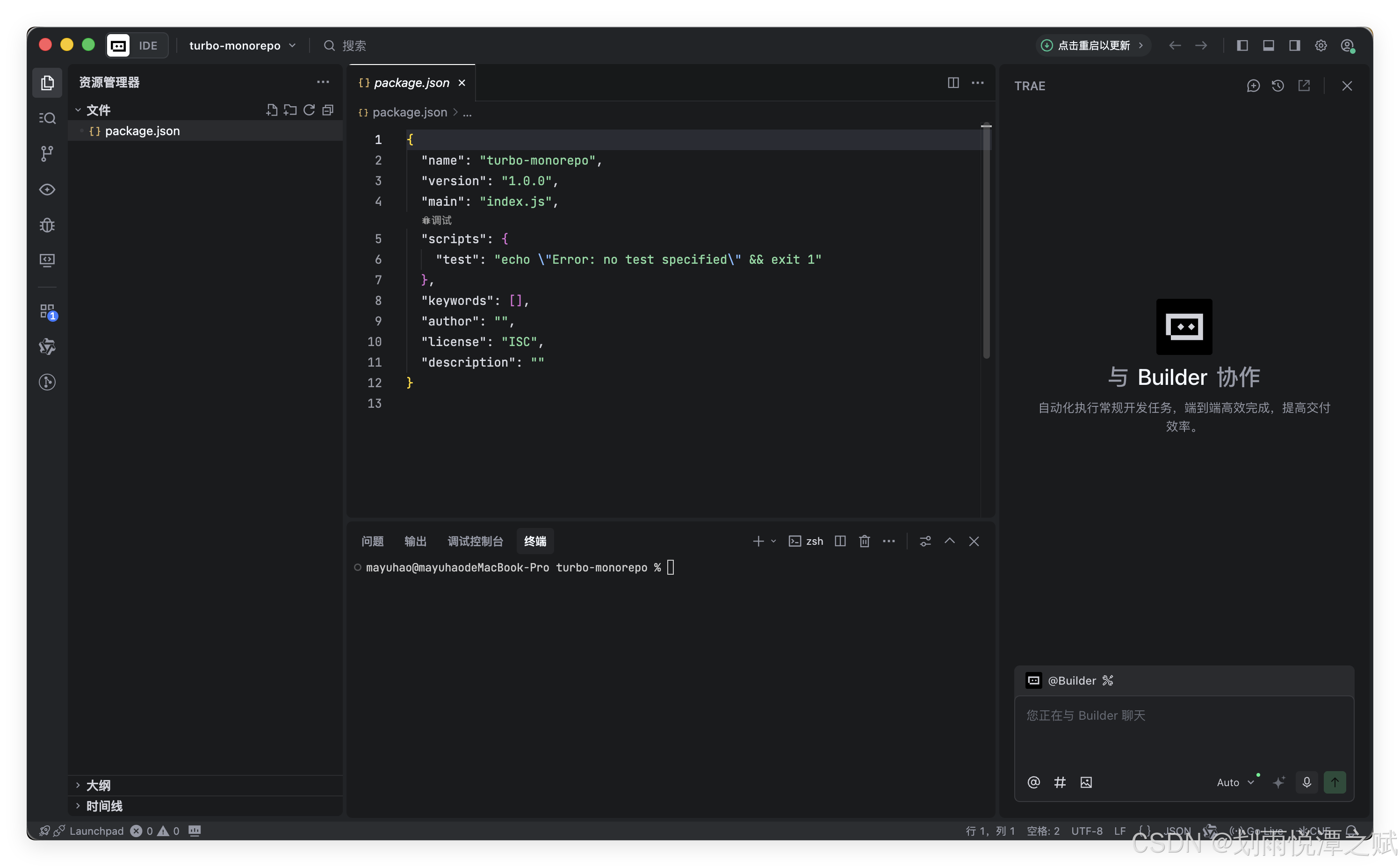Image resolution: width=1400 pixels, height=867 pixels.
Task: Toggle the right side panel layout button
Action: point(1294,45)
